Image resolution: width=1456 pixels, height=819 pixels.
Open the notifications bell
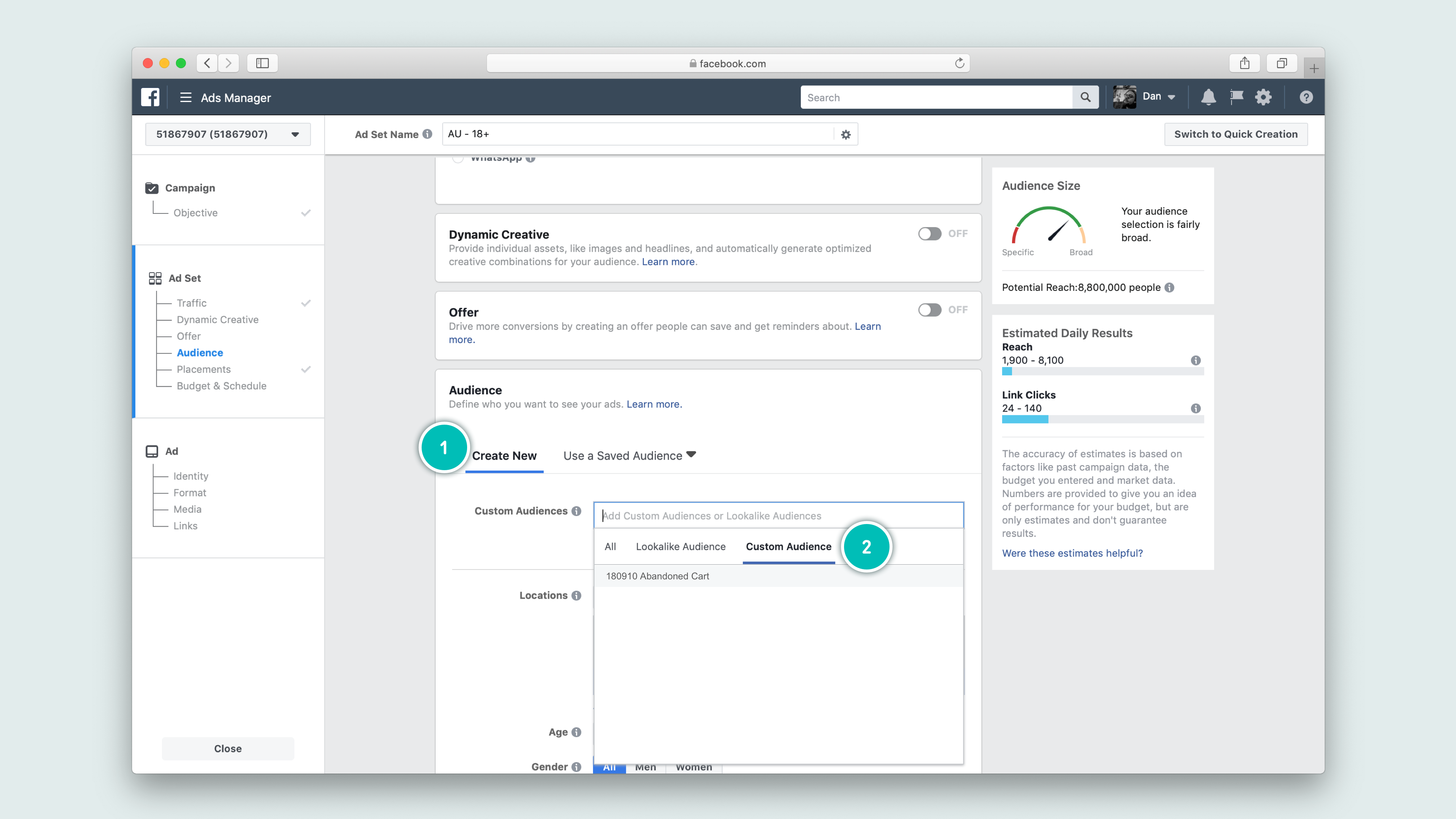pos(1208,97)
